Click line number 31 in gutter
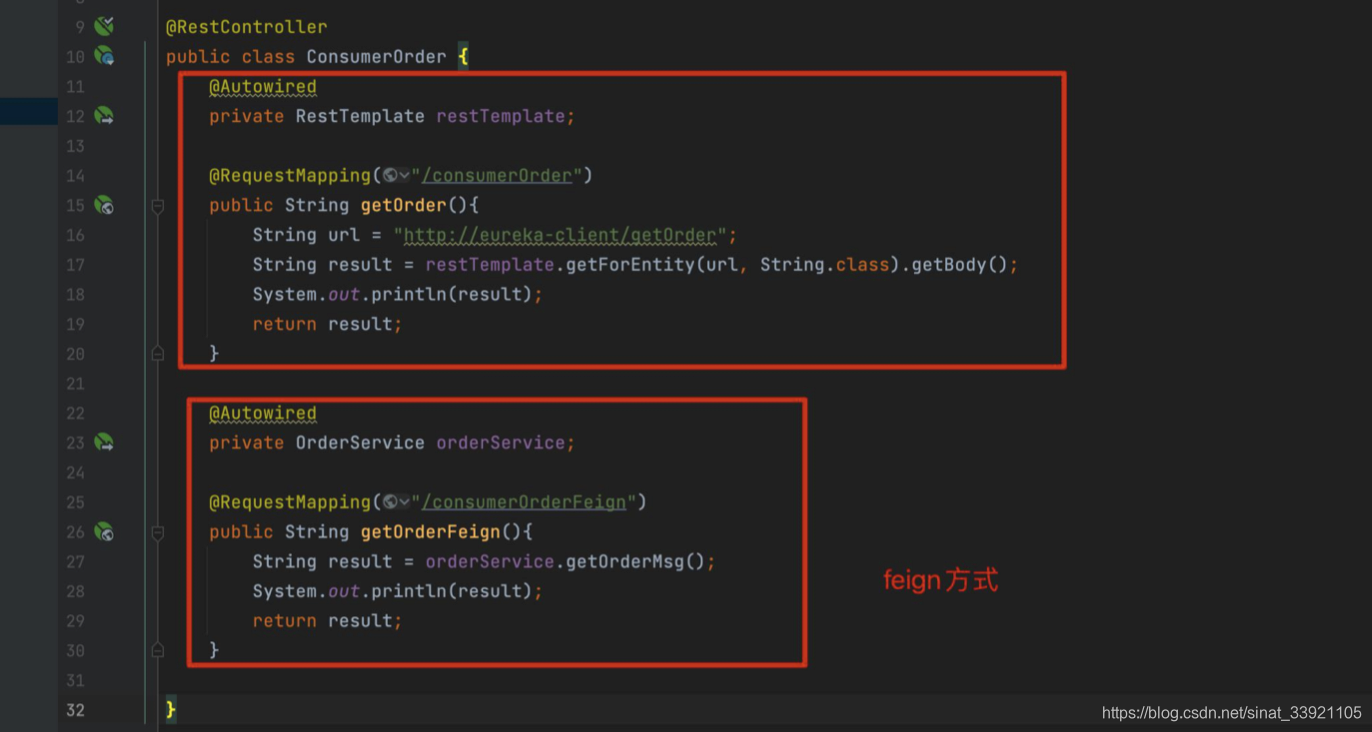This screenshot has width=1372, height=732. pyautogui.click(x=75, y=680)
